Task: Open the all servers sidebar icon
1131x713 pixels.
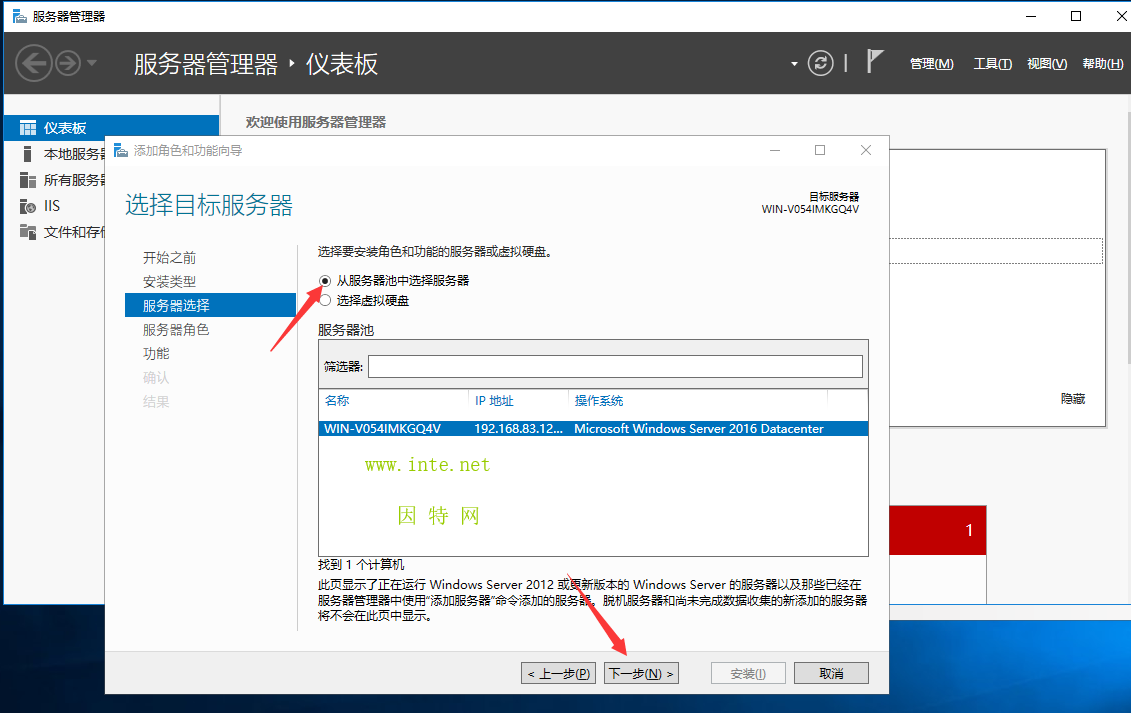Action: click(x=27, y=180)
